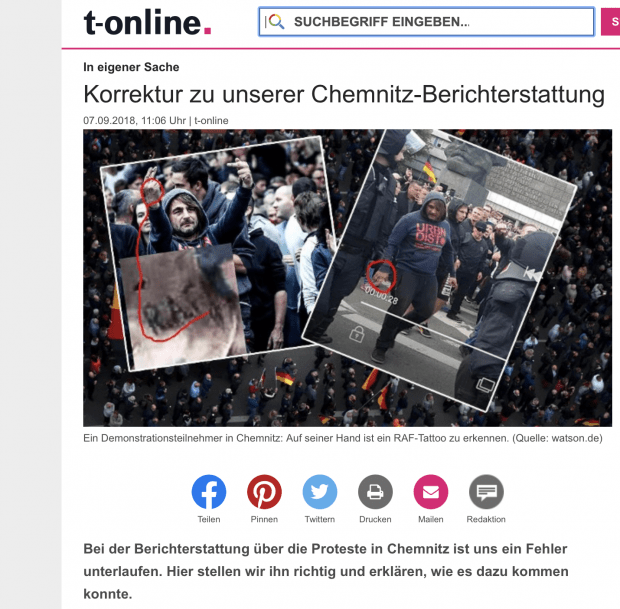Click the 'Twittern' text label

click(319, 519)
